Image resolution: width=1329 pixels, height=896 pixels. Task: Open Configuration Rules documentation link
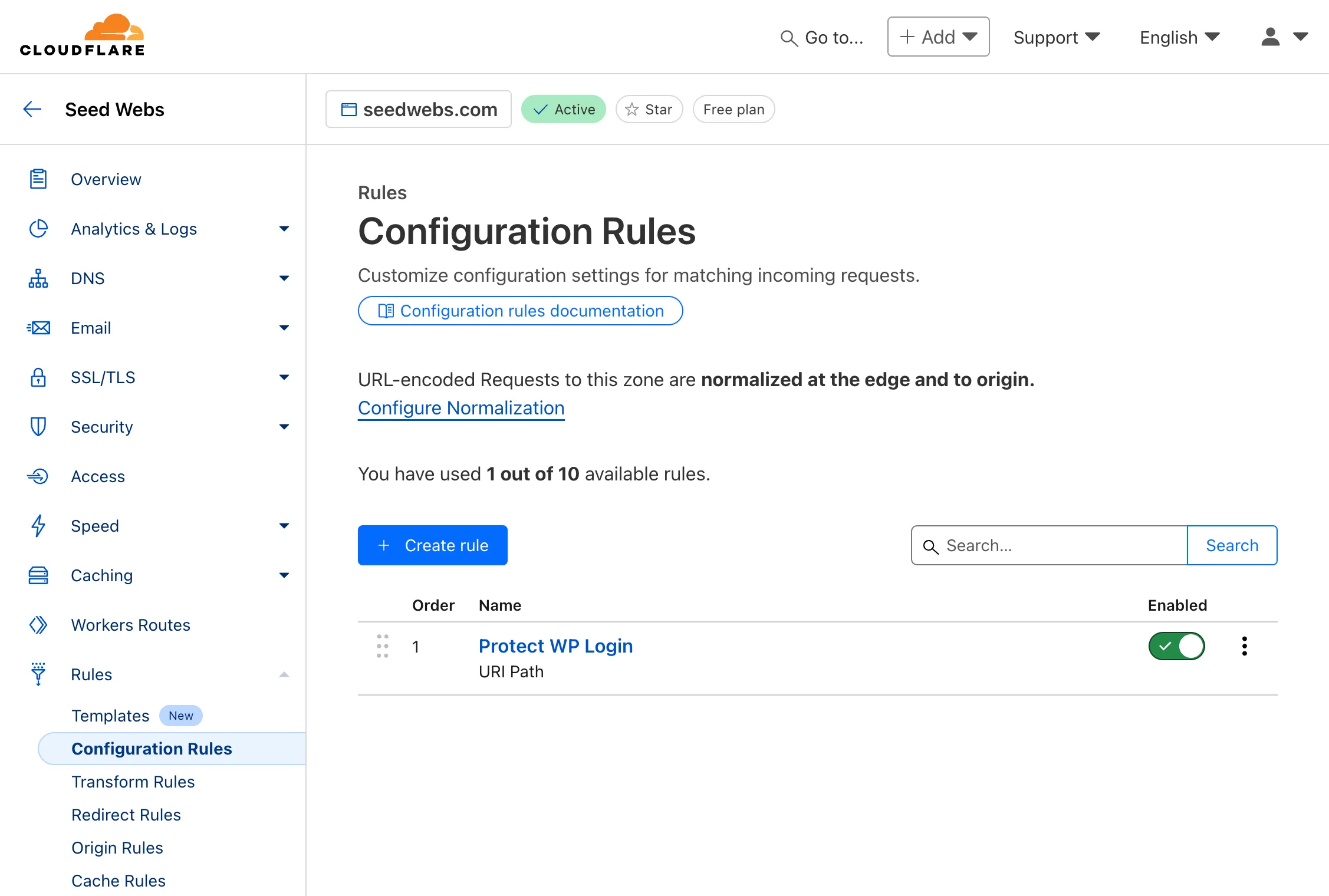(x=521, y=311)
